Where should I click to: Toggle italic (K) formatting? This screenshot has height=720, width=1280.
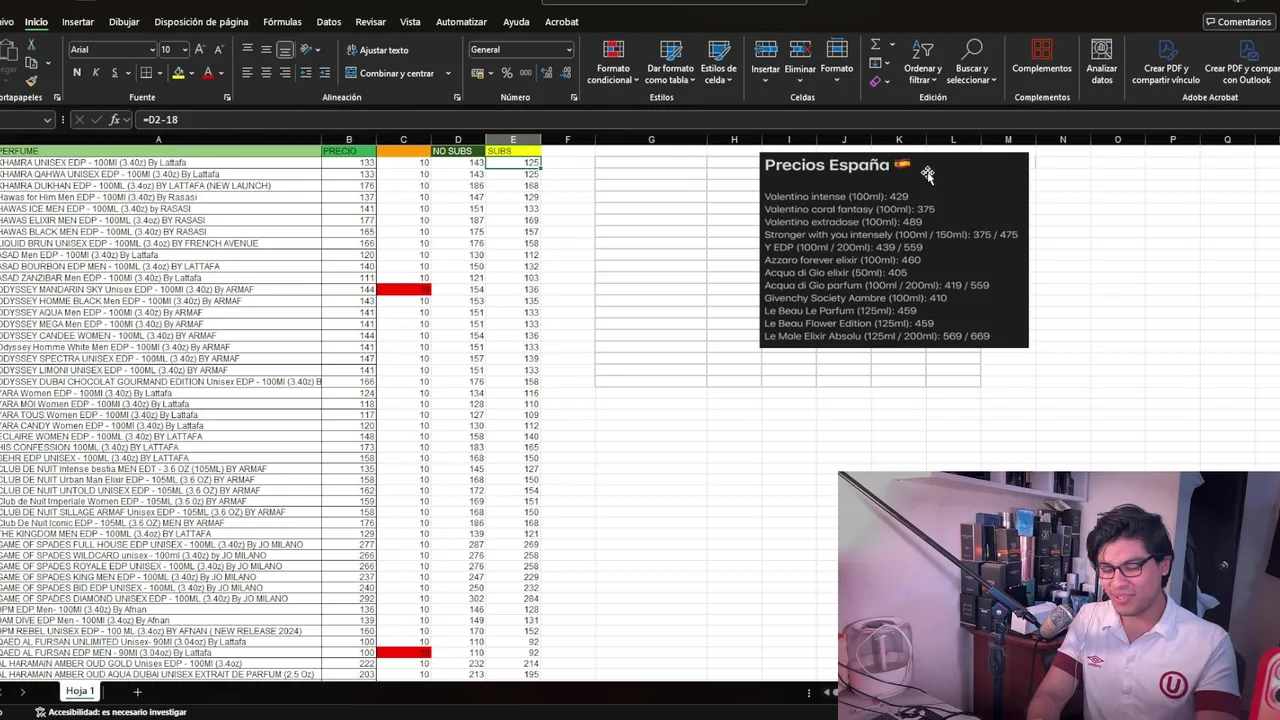point(96,73)
